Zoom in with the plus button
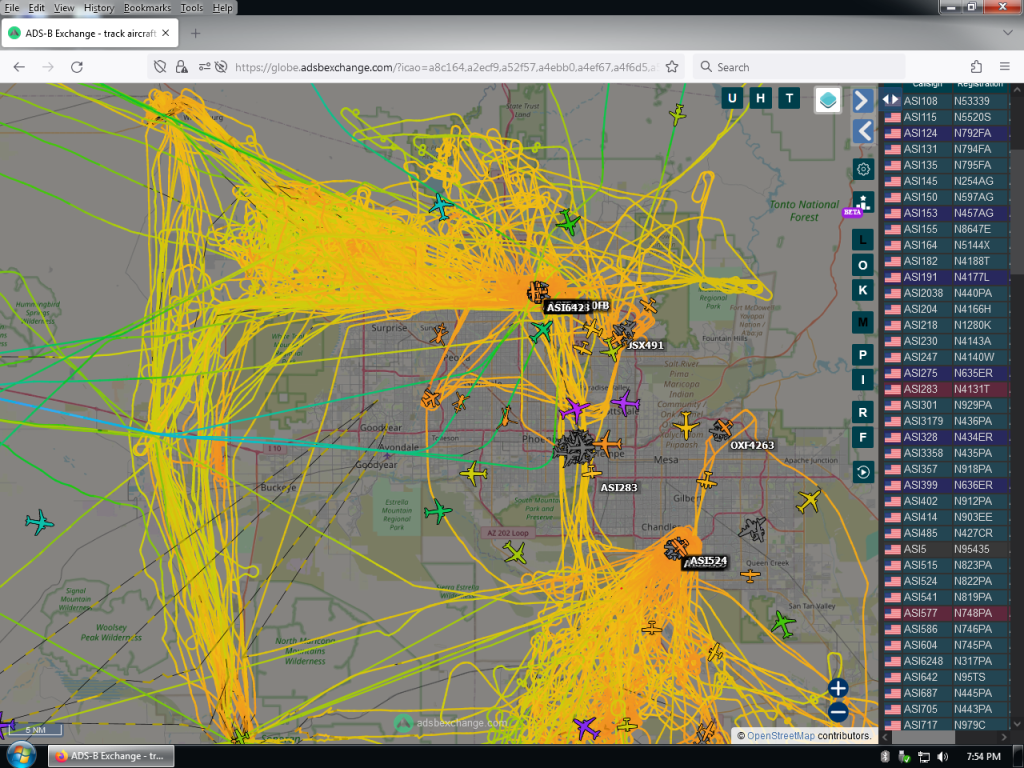Image resolution: width=1024 pixels, height=768 pixels. coord(838,688)
